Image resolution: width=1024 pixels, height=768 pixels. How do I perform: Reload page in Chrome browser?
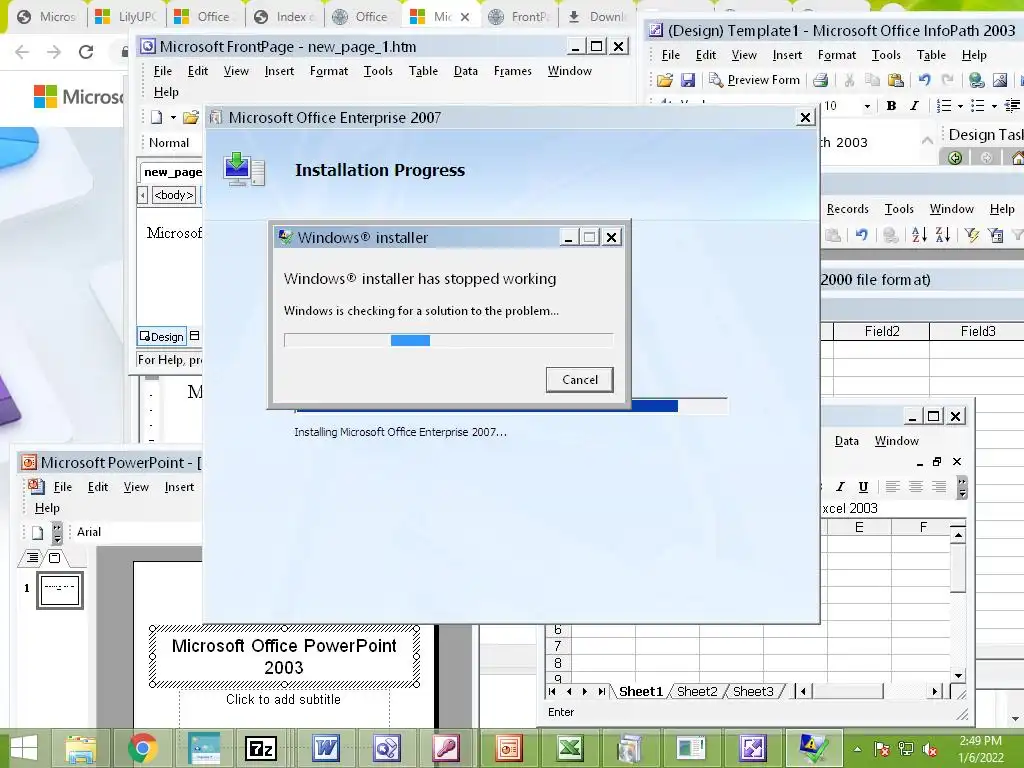click(86, 52)
